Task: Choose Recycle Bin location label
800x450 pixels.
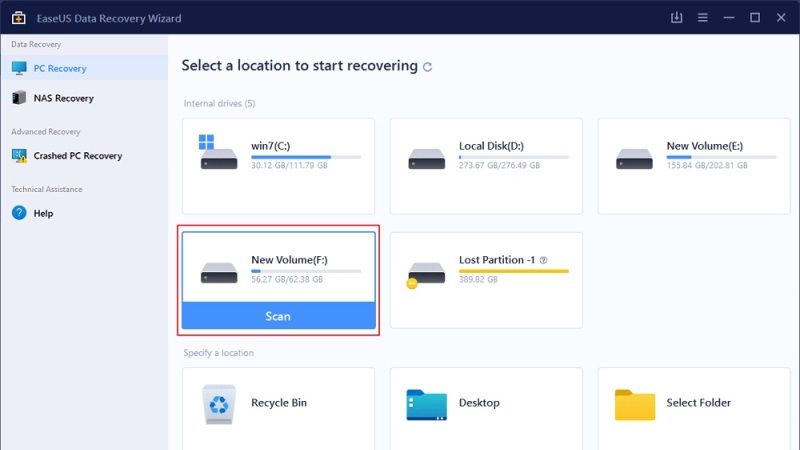Action: (x=279, y=403)
